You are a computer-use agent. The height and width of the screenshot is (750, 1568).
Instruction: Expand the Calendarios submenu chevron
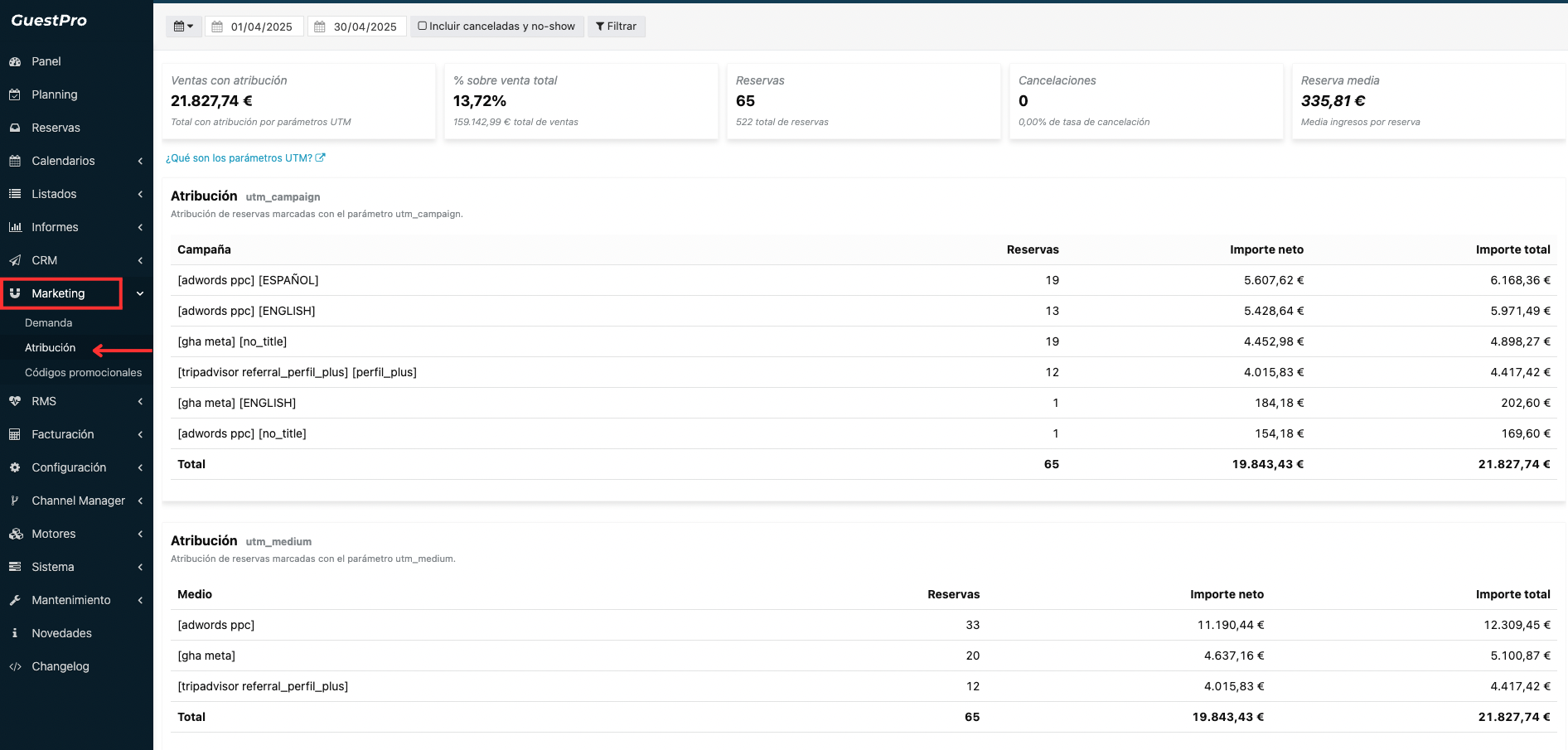pos(140,161)
